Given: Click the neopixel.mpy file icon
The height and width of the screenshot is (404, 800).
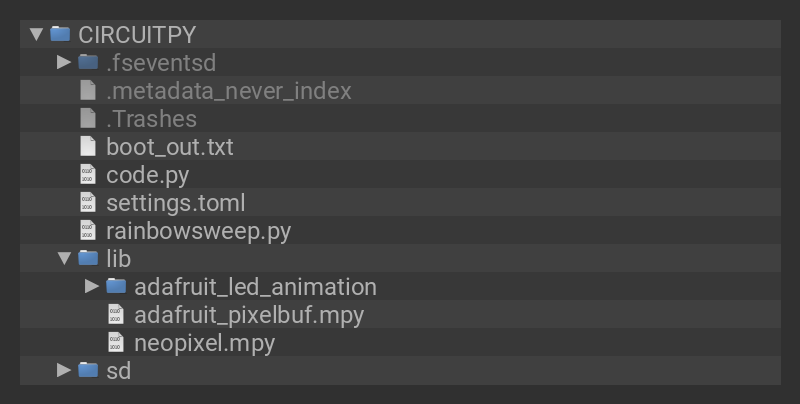Looking at the screenshot, I should [116, 342].
